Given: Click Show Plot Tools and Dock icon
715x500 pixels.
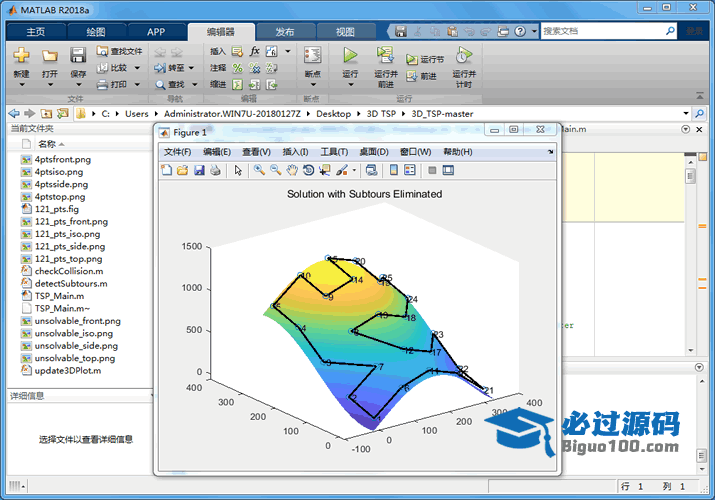Looking at the screenshot, I should [448, 170].
